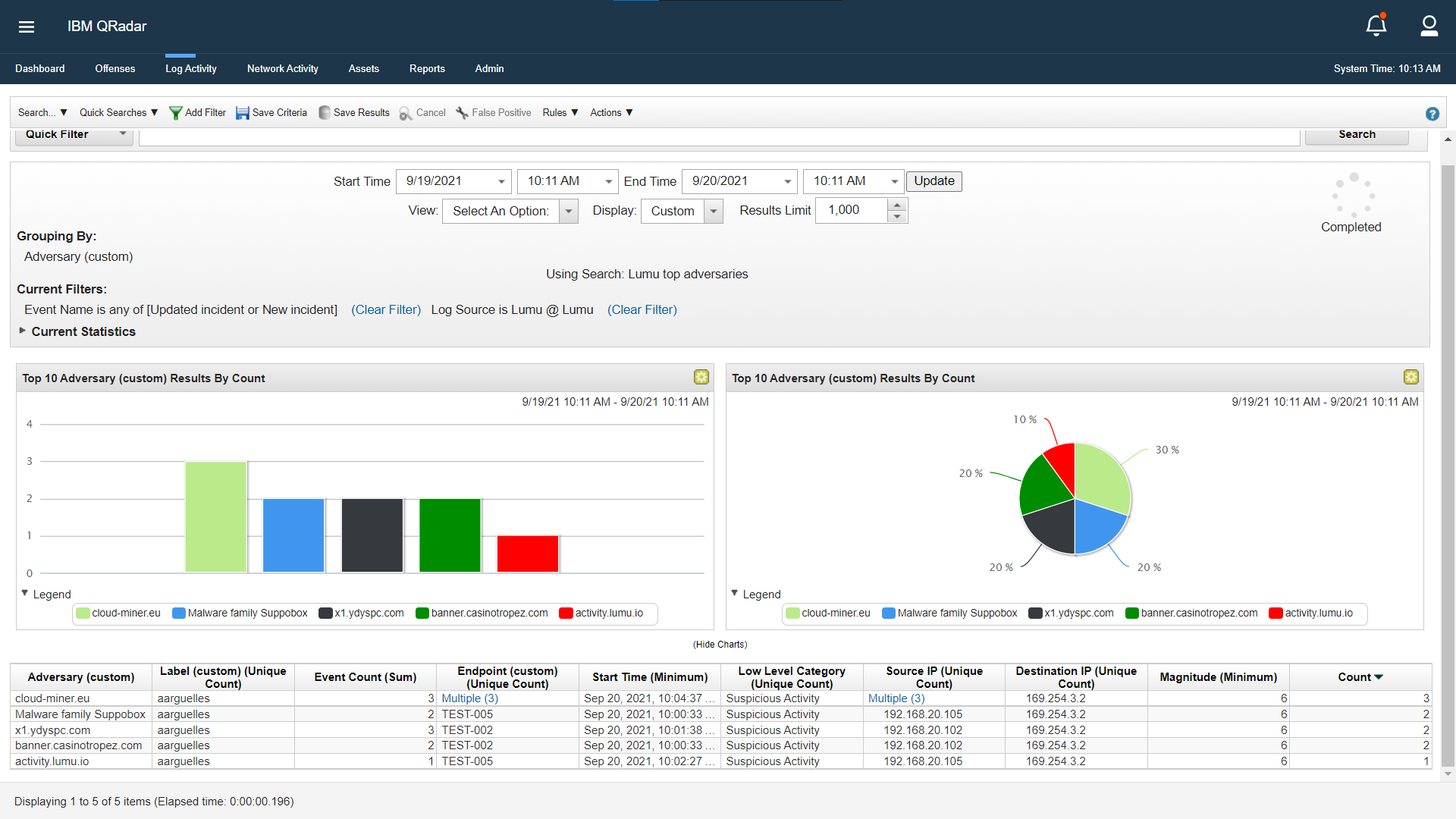Screen dimensions: 1456x819
Task: Switch to the Assets tab
Action: 364,69
